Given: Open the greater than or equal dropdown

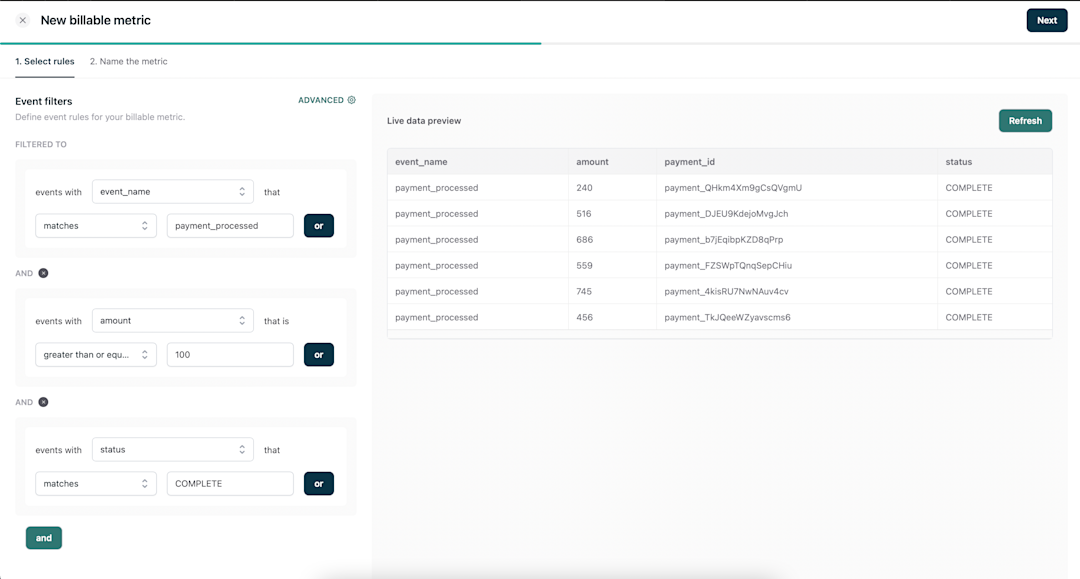Looking at the screenshot, I should (x=96, y=355).
